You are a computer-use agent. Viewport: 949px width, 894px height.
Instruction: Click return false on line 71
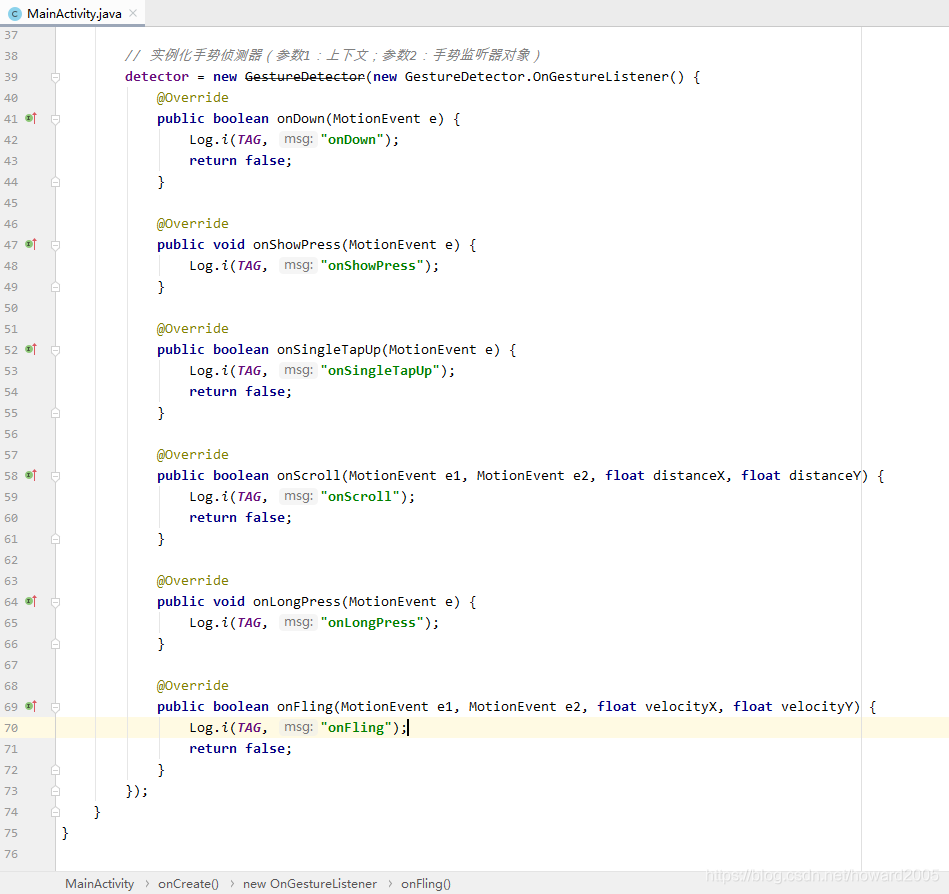pyautogui.click(x=240, y=748)
